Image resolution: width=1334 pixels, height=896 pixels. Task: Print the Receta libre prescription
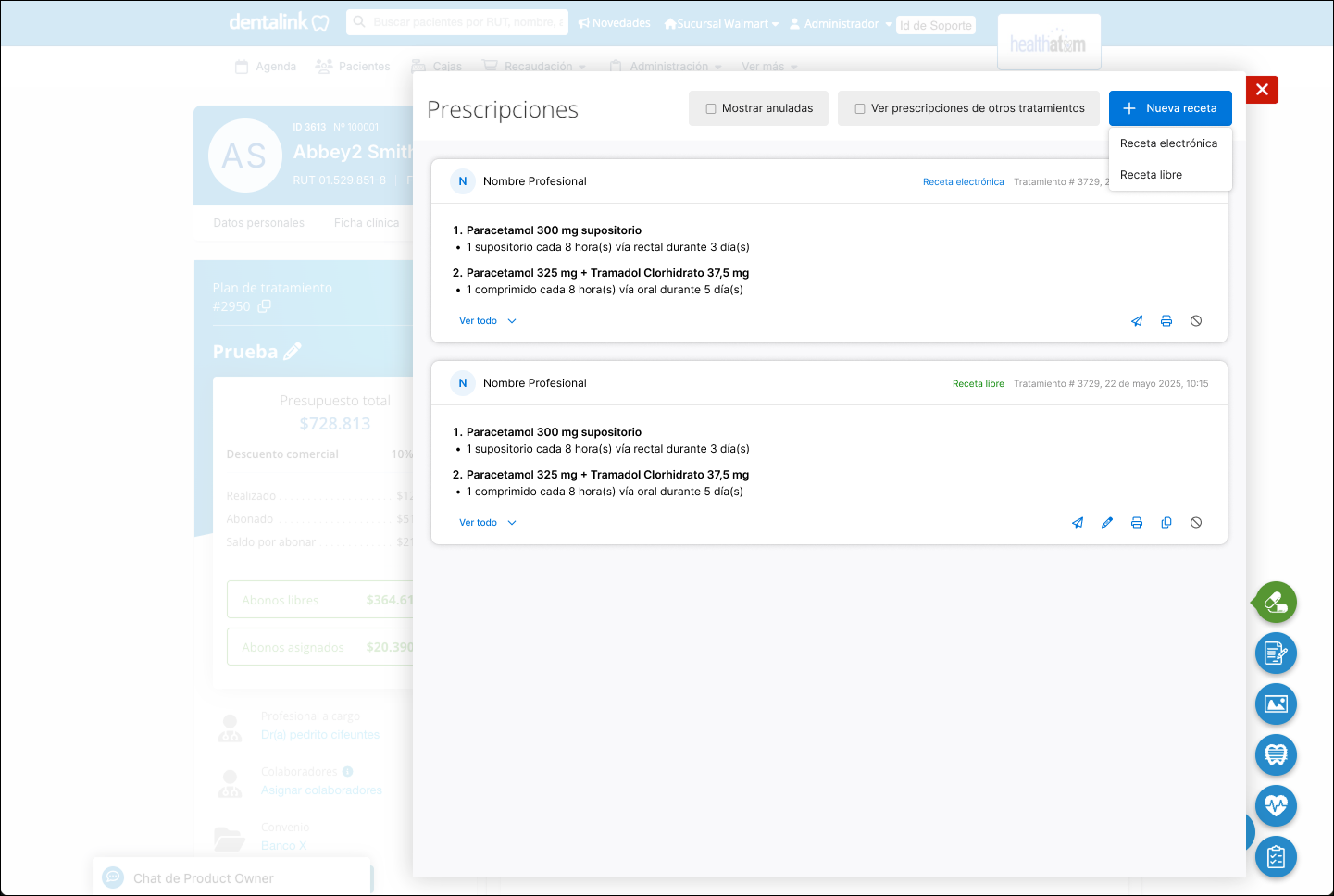[x=1137, y=523]
